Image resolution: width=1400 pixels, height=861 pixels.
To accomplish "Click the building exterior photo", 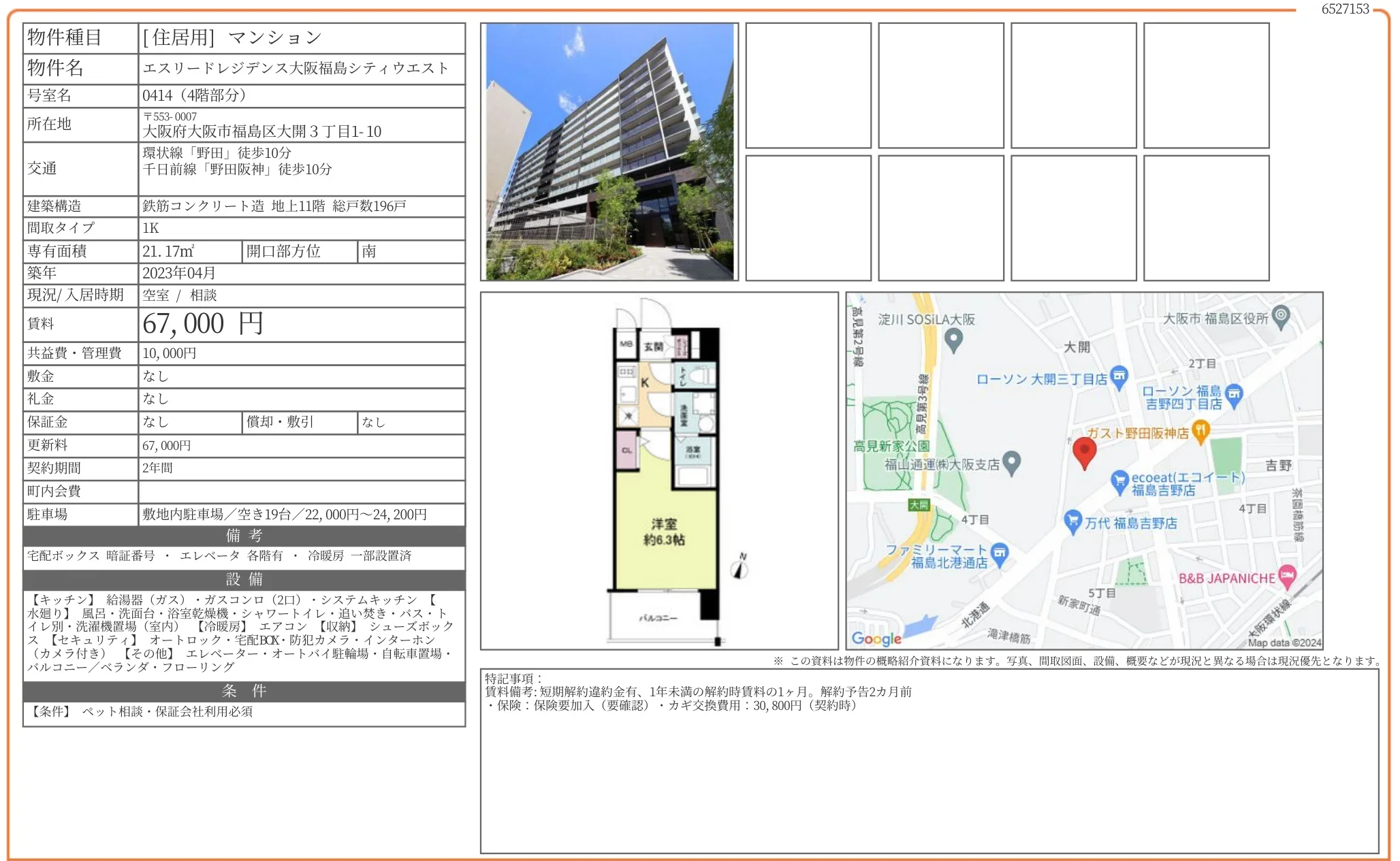I will click(609, 152).
